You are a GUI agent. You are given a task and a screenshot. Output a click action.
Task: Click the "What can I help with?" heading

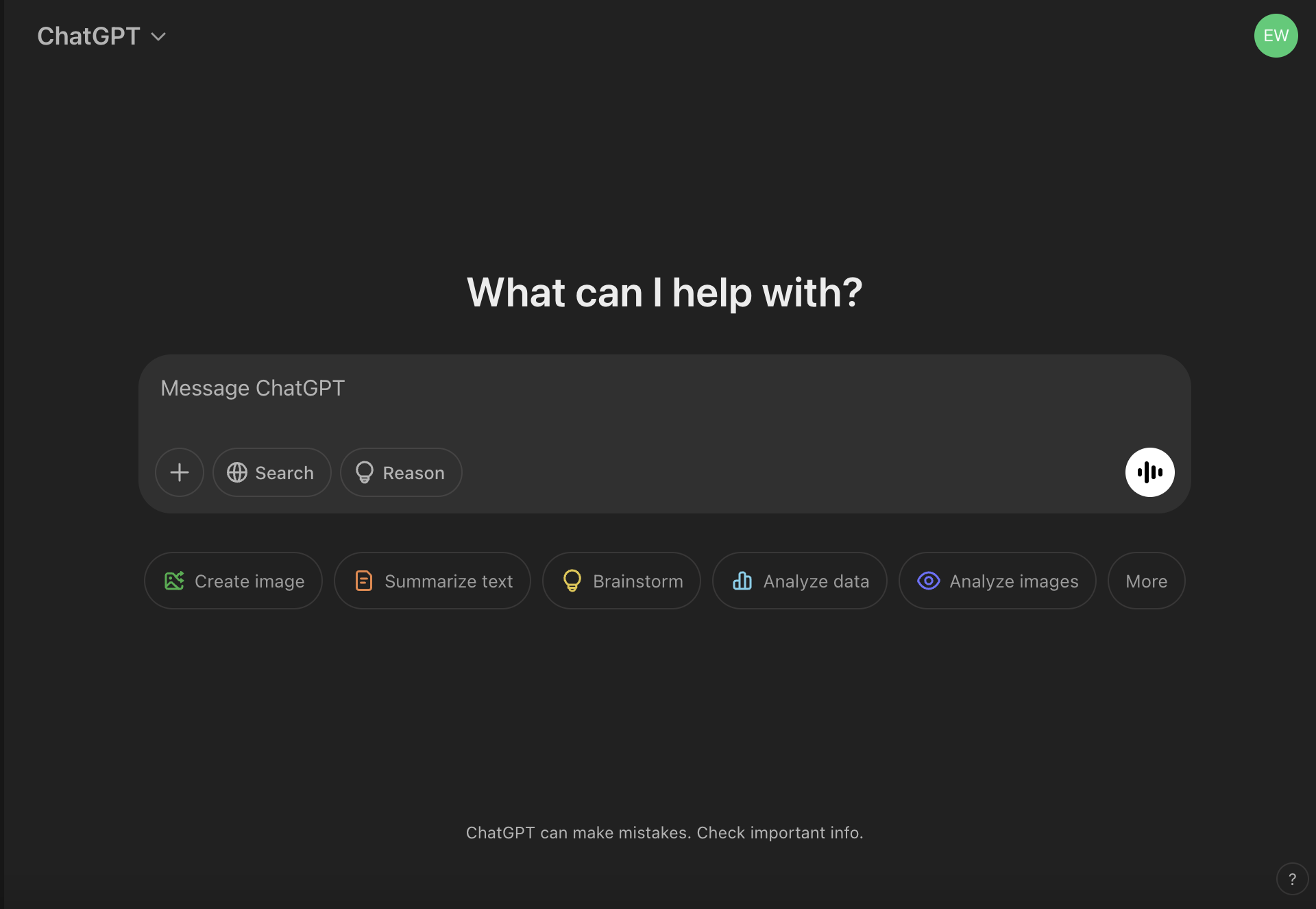(x=664, y=293)
